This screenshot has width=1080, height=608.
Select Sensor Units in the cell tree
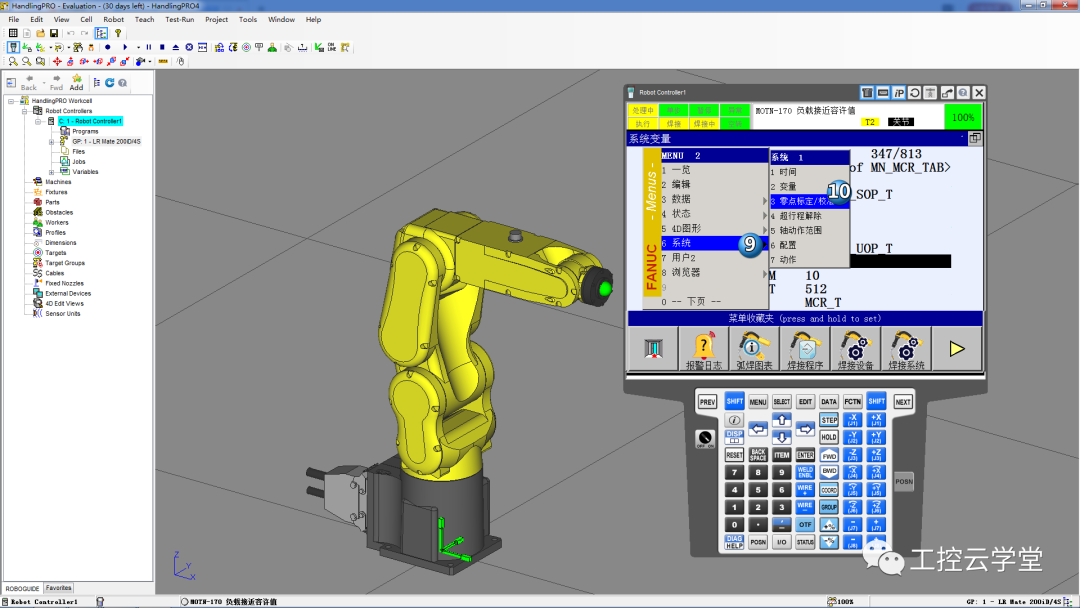tap(63, 313)
